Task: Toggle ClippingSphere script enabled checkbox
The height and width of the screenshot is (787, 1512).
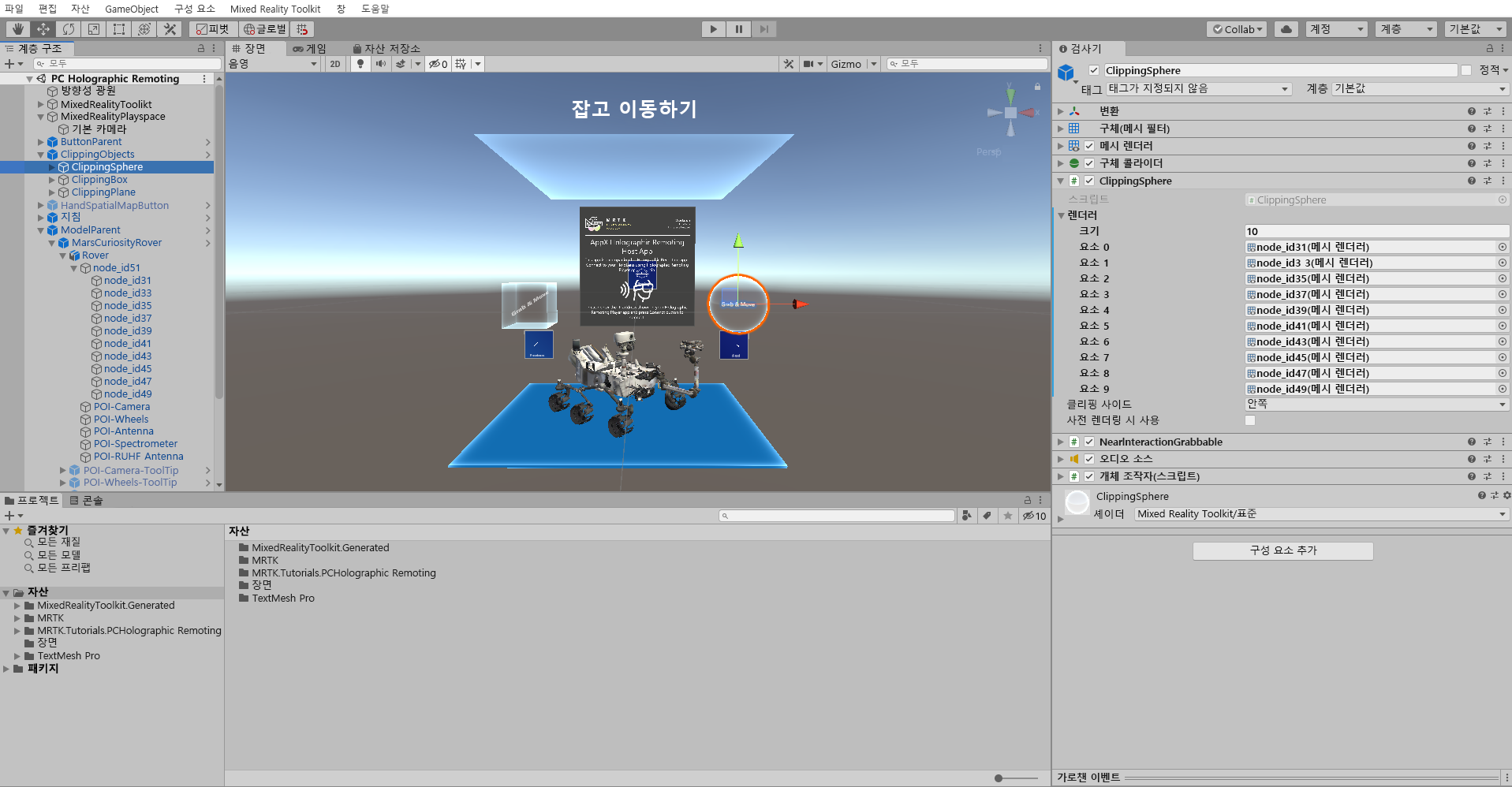Action: [x=1089, y=181]
